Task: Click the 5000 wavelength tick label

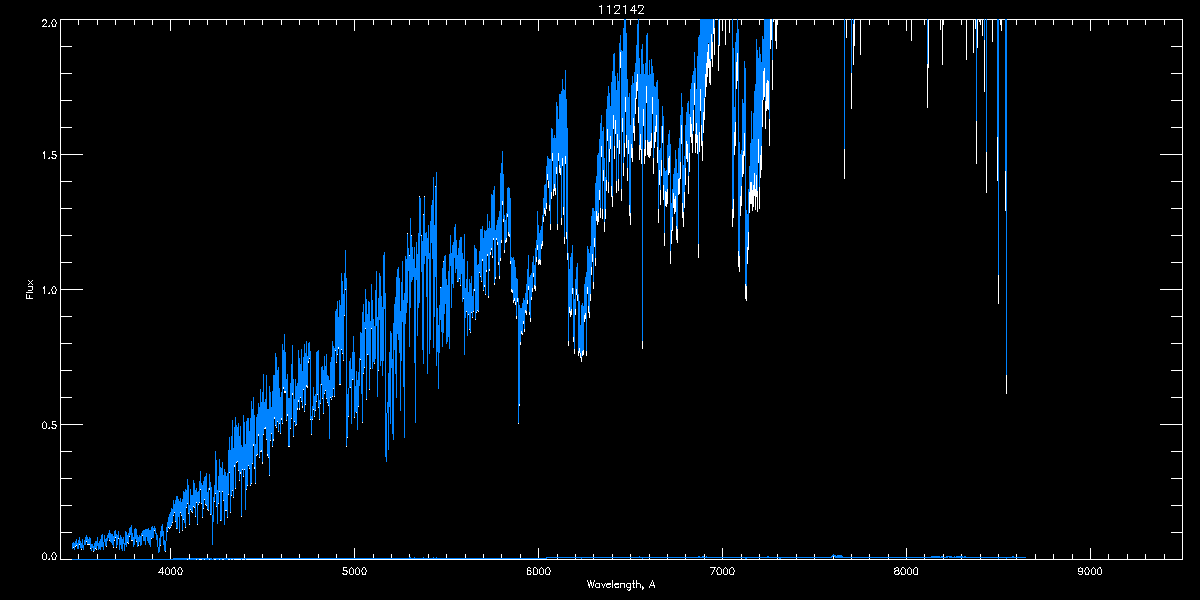Action: [354, 572]
